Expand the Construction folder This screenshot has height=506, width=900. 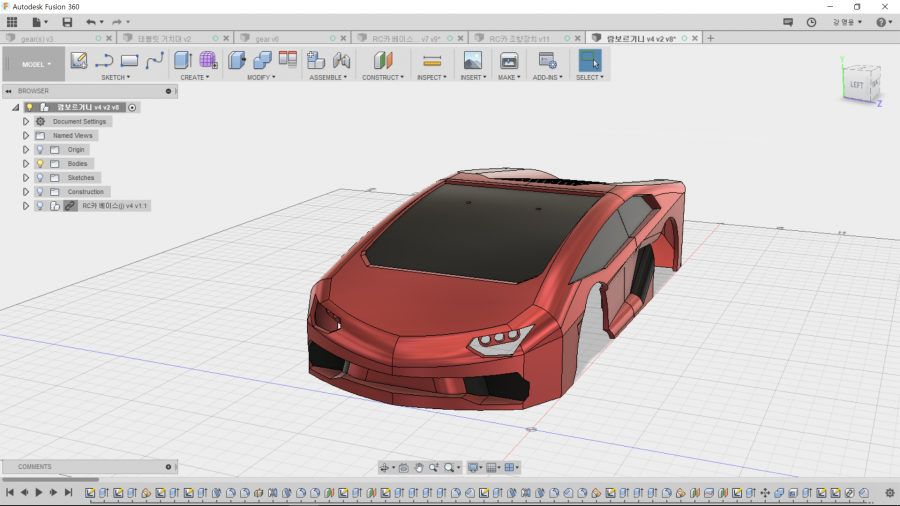click(26, 192)
